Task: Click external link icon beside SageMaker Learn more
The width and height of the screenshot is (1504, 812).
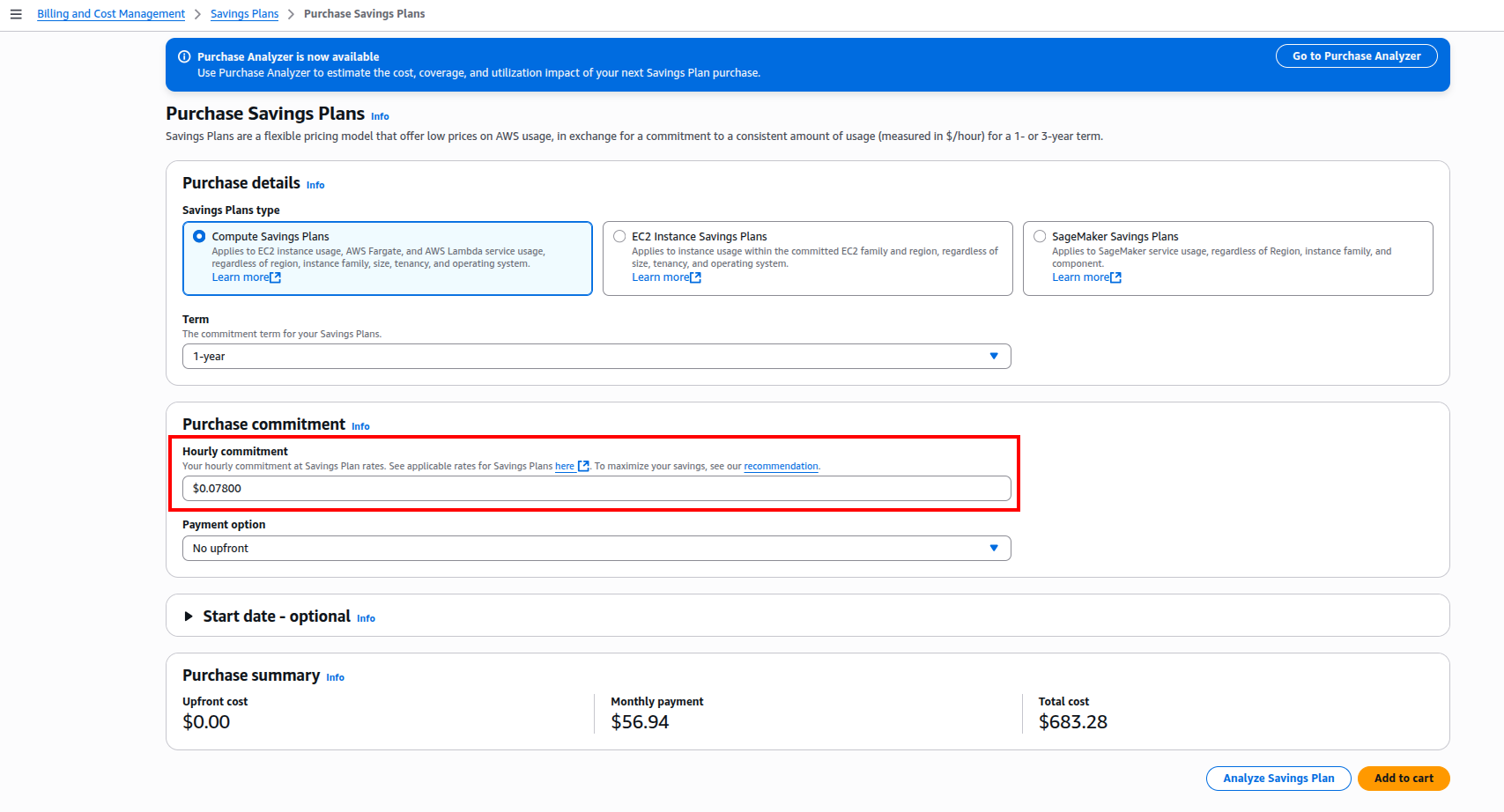Action: [1116, 277]
